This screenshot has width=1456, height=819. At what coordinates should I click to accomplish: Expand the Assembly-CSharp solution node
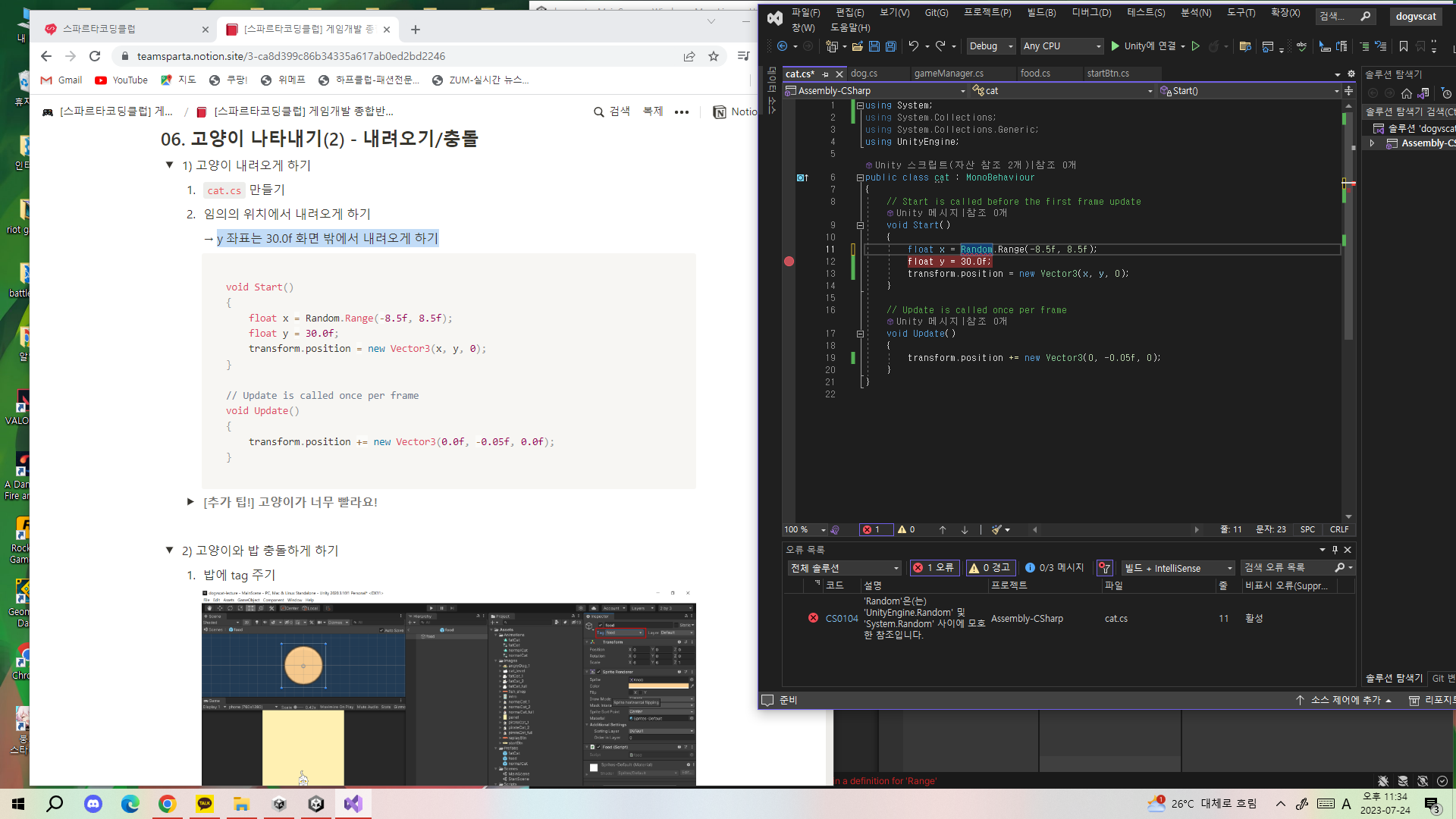coord(1372,143)
